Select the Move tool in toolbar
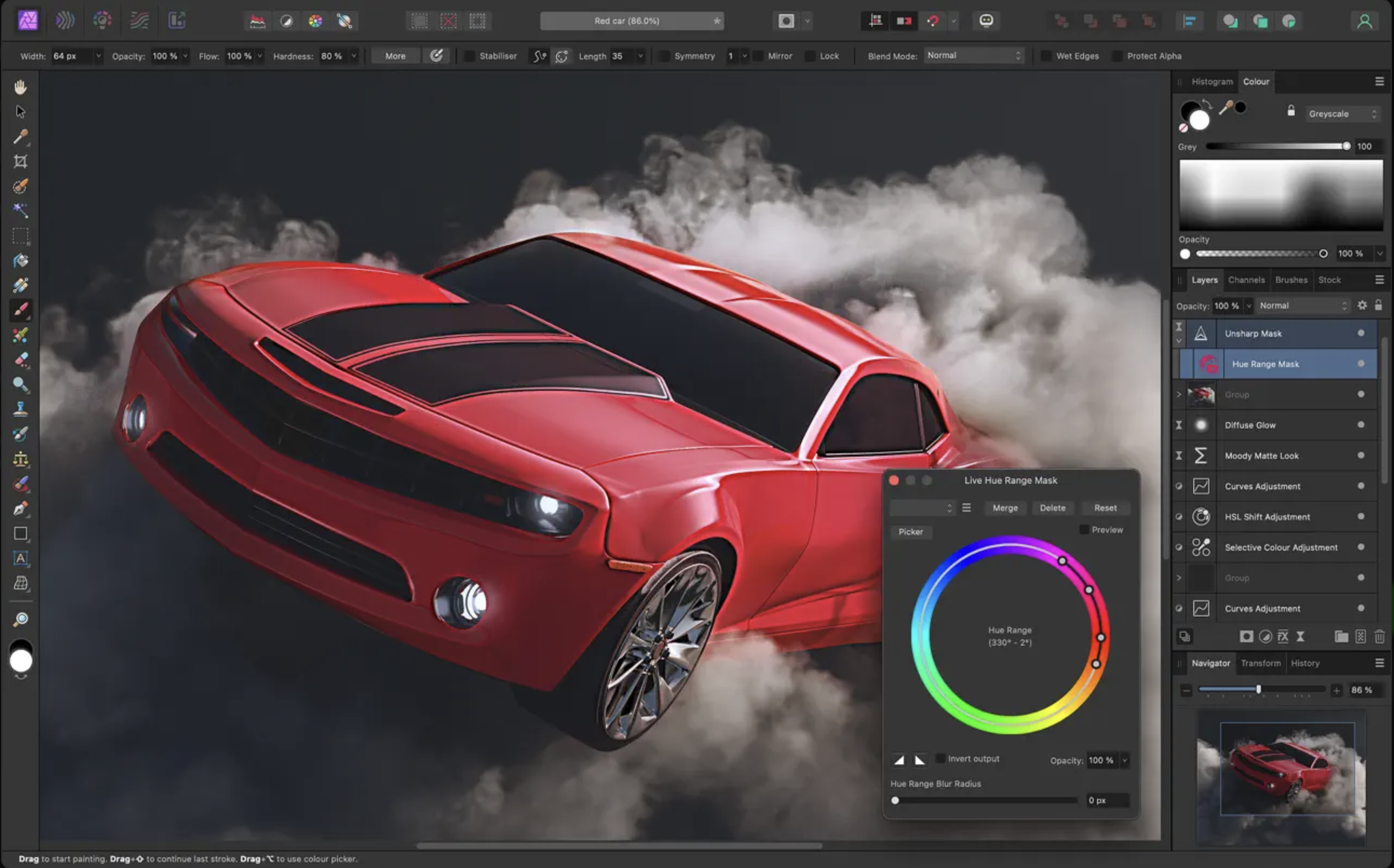The image size is (1394, 868). tap(21, 112)
